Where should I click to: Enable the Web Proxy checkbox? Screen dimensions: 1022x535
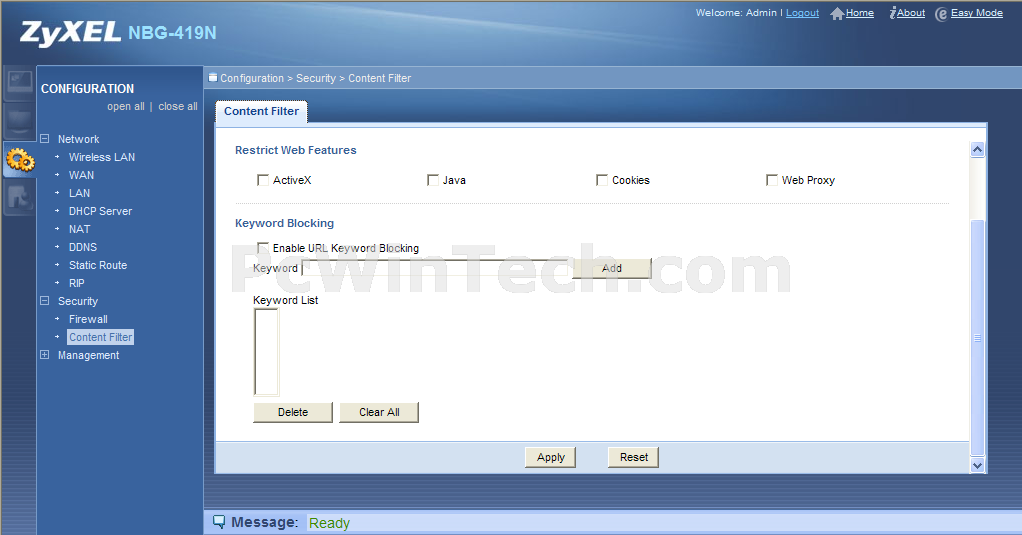click(x=772, y=180)
